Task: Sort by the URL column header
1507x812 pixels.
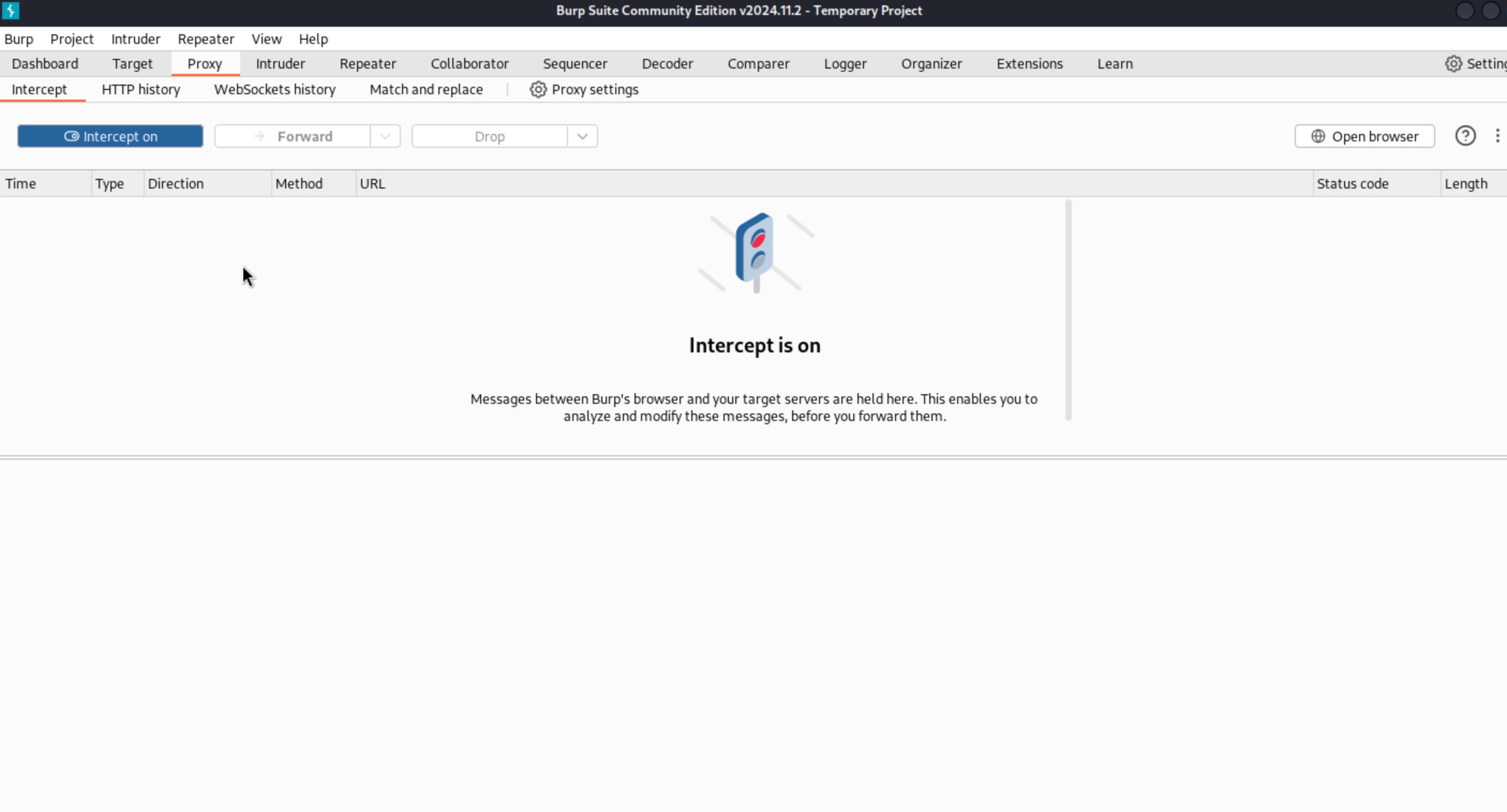Action: 372,184
